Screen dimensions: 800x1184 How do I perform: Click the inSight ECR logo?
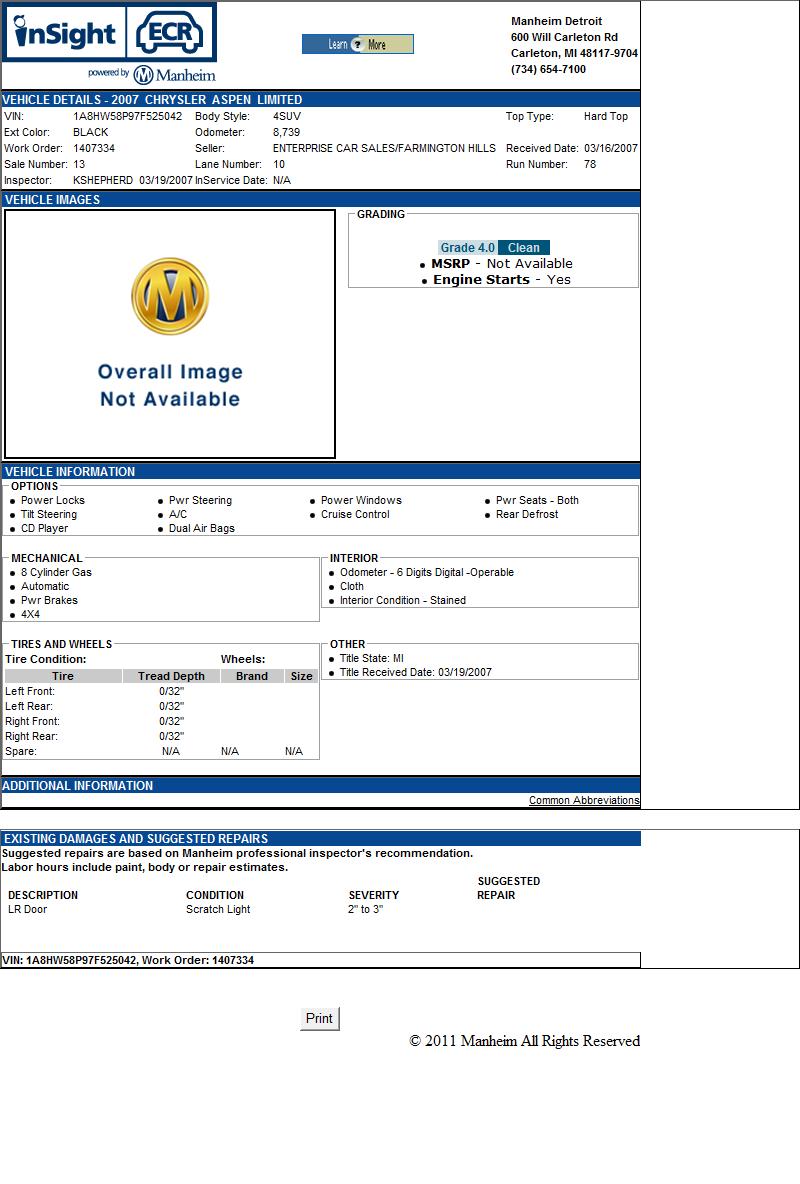click(110, 32)
